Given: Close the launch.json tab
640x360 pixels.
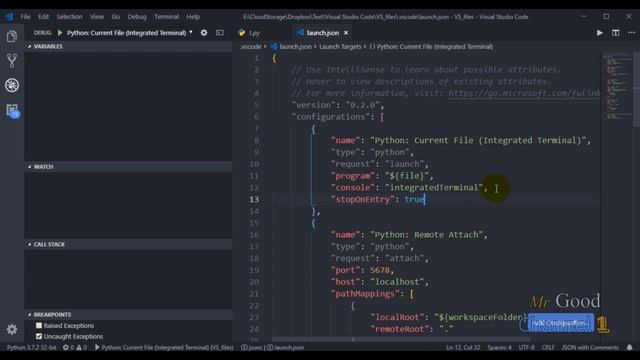Looking at the screenshot, I should [x=346, y=33].
